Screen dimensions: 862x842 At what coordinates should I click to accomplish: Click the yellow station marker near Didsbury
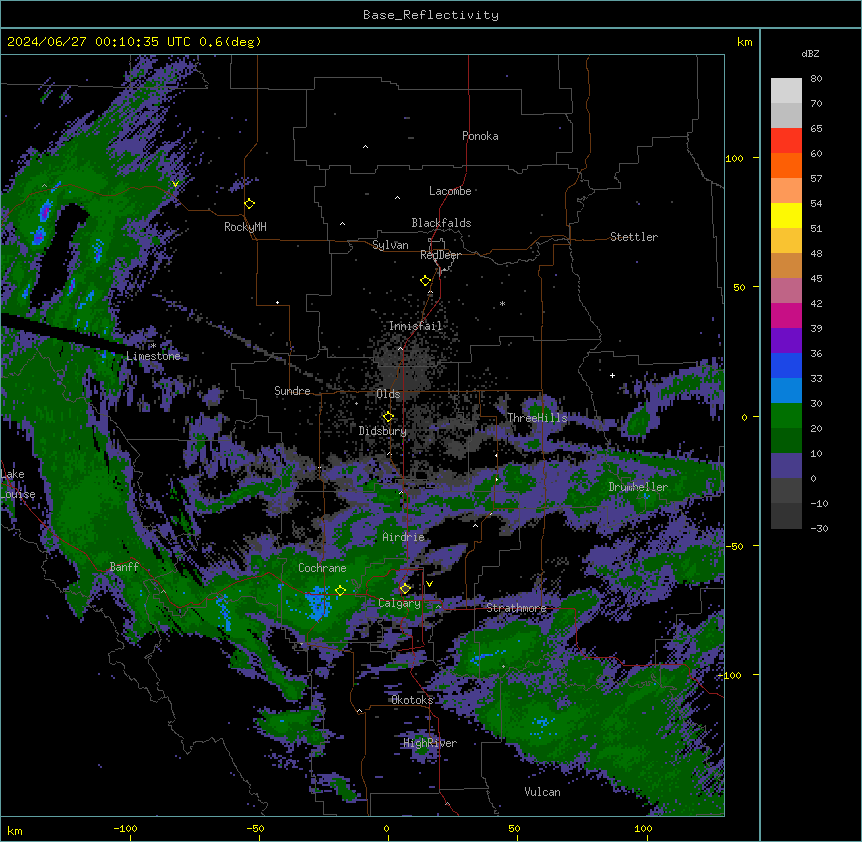(x=388, y=417)
